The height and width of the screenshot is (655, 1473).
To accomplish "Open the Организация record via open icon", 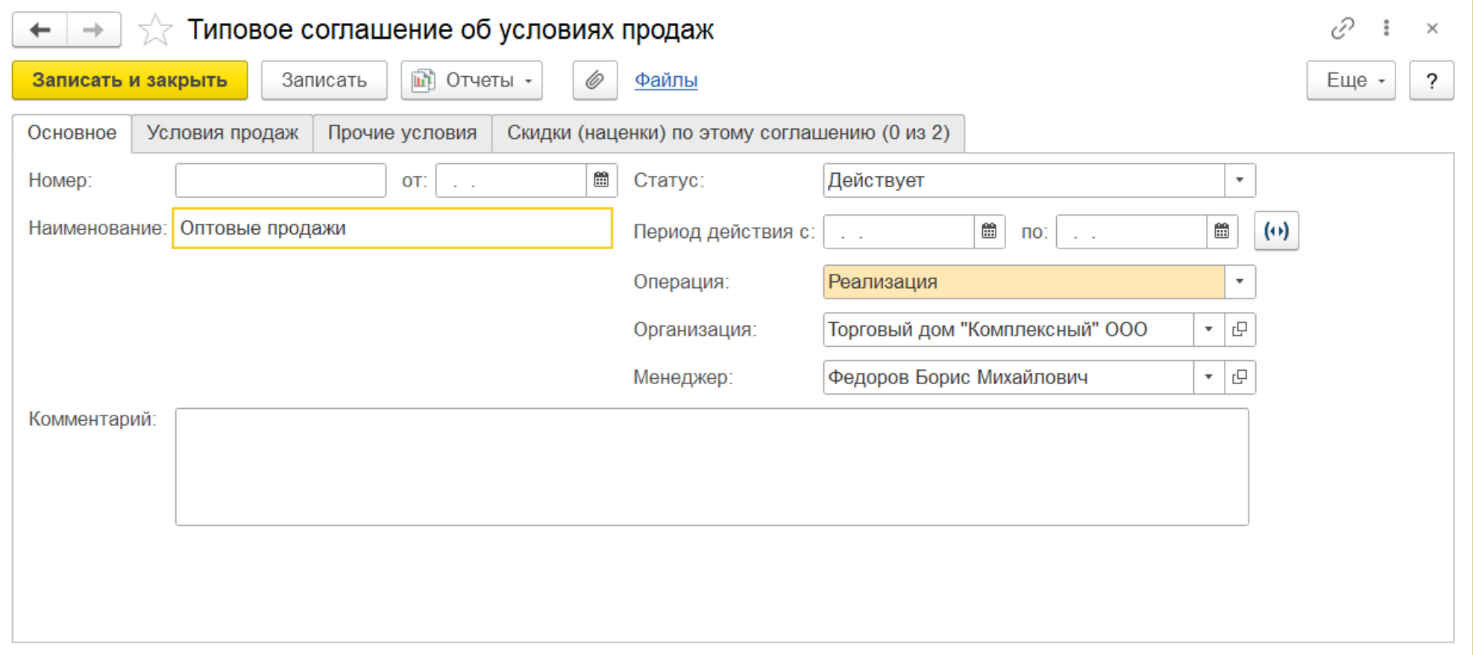I will pyautogui.click(x=1240, y=329).
